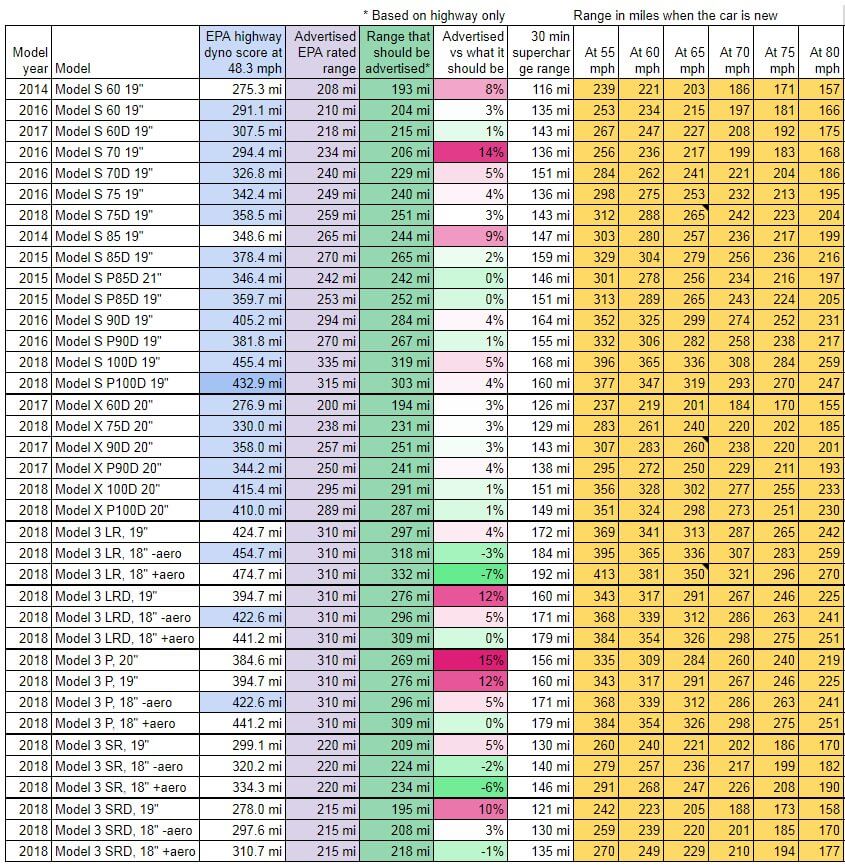
Task: Click the "Model S 60D 19"" cell
Action: click(126, 131)
